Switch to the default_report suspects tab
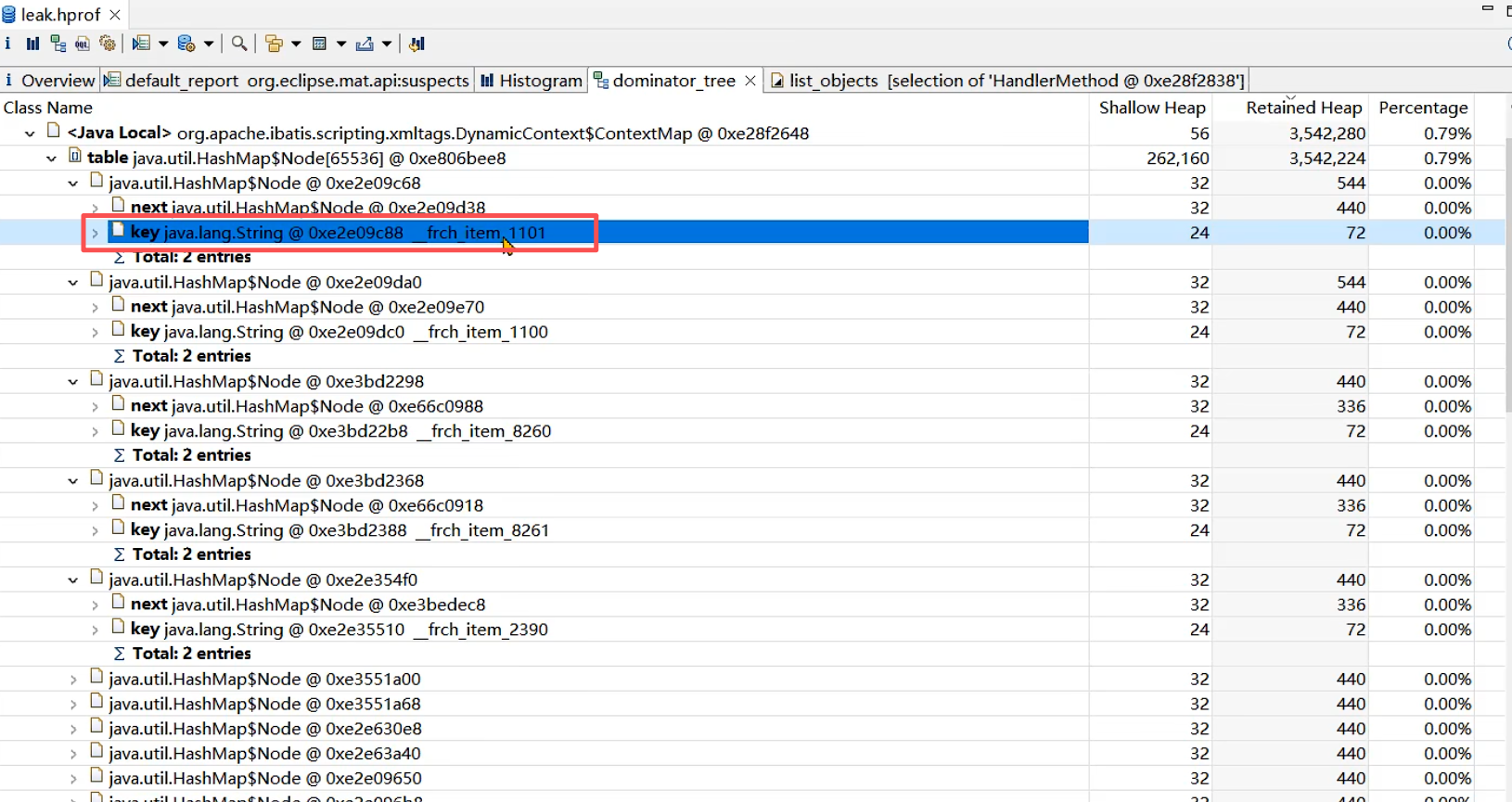The width and height of the screenshot is (1512, 802). coord(287,81)
